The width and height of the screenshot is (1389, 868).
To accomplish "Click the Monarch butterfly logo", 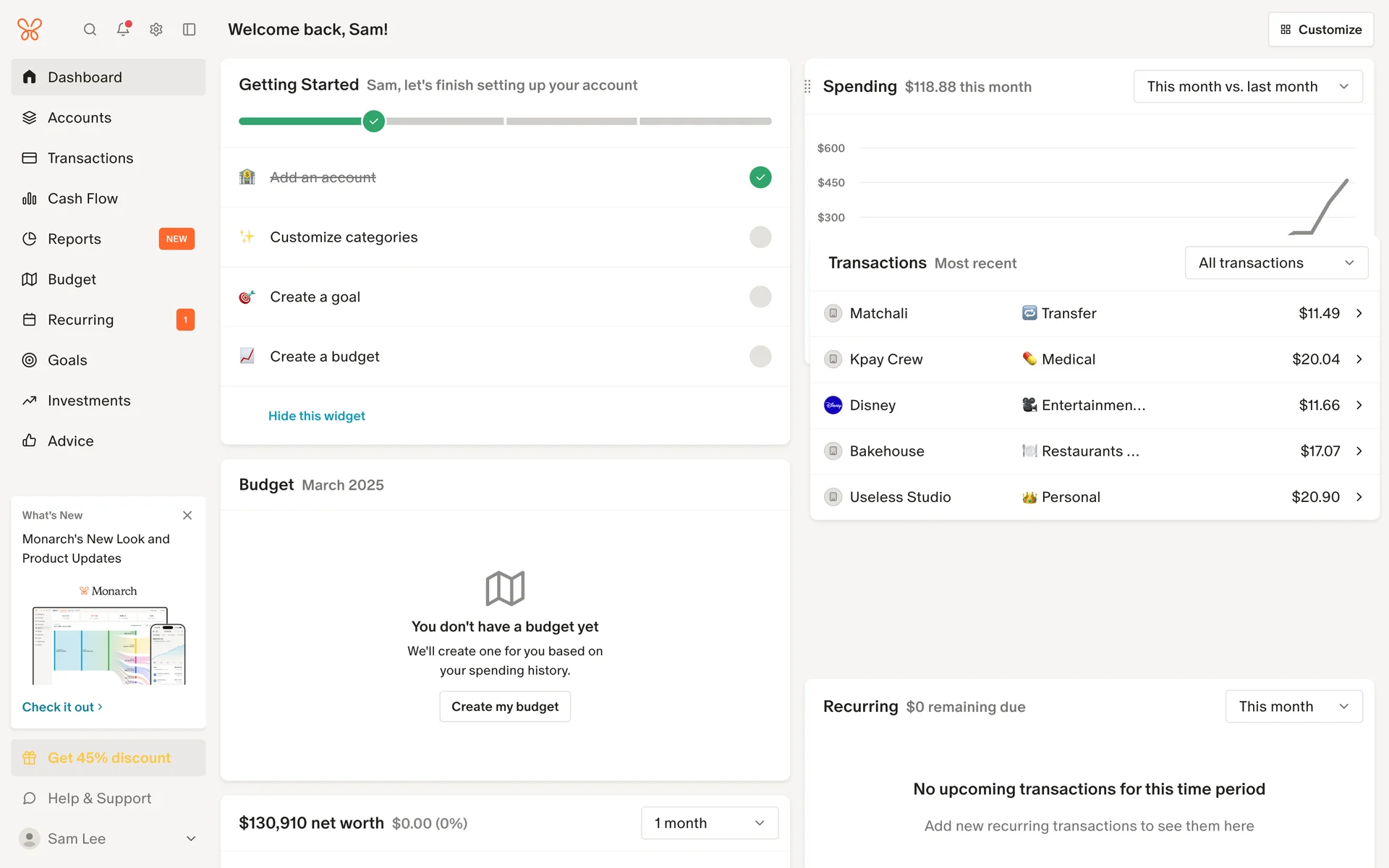I will [30, 30].
